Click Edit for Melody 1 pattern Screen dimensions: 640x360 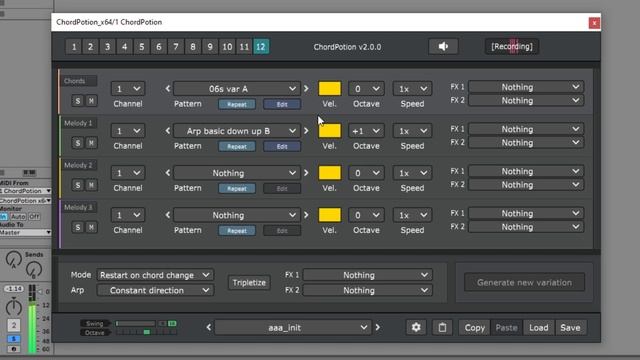click(x=282, y=147)
